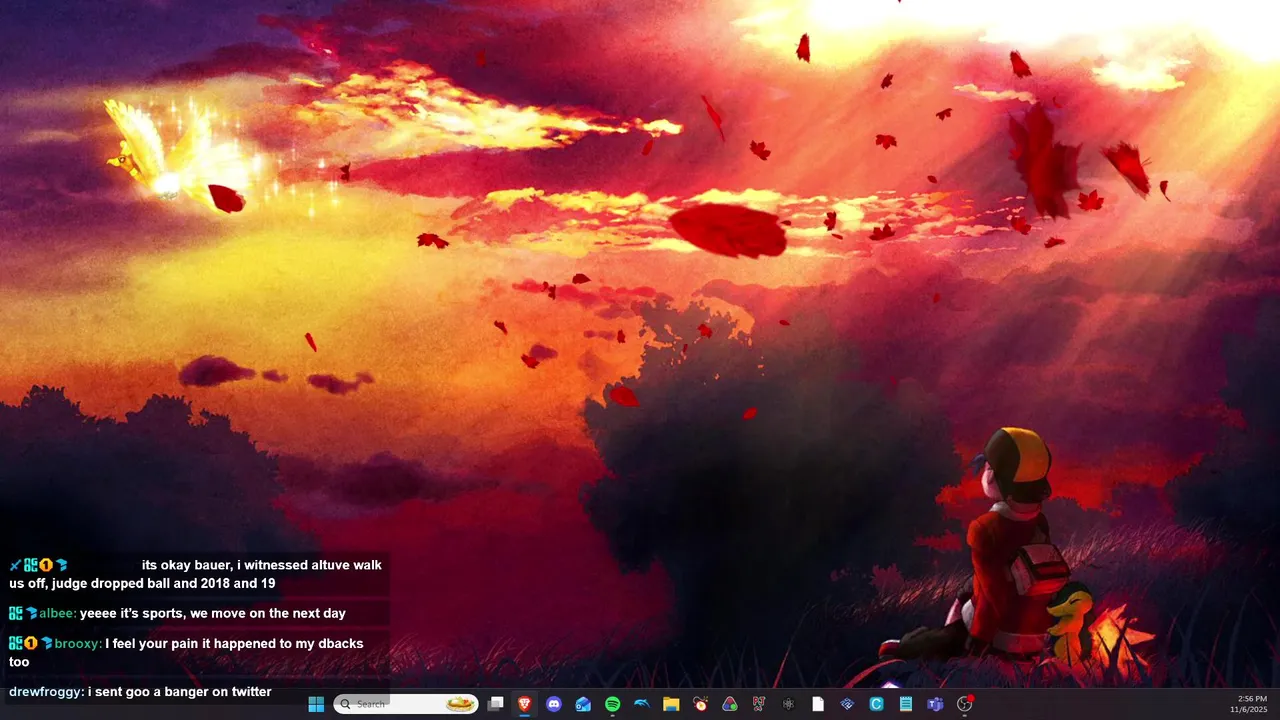Click the taskbar Search box
1280x720 pixels.
click(x=406, y=704)
